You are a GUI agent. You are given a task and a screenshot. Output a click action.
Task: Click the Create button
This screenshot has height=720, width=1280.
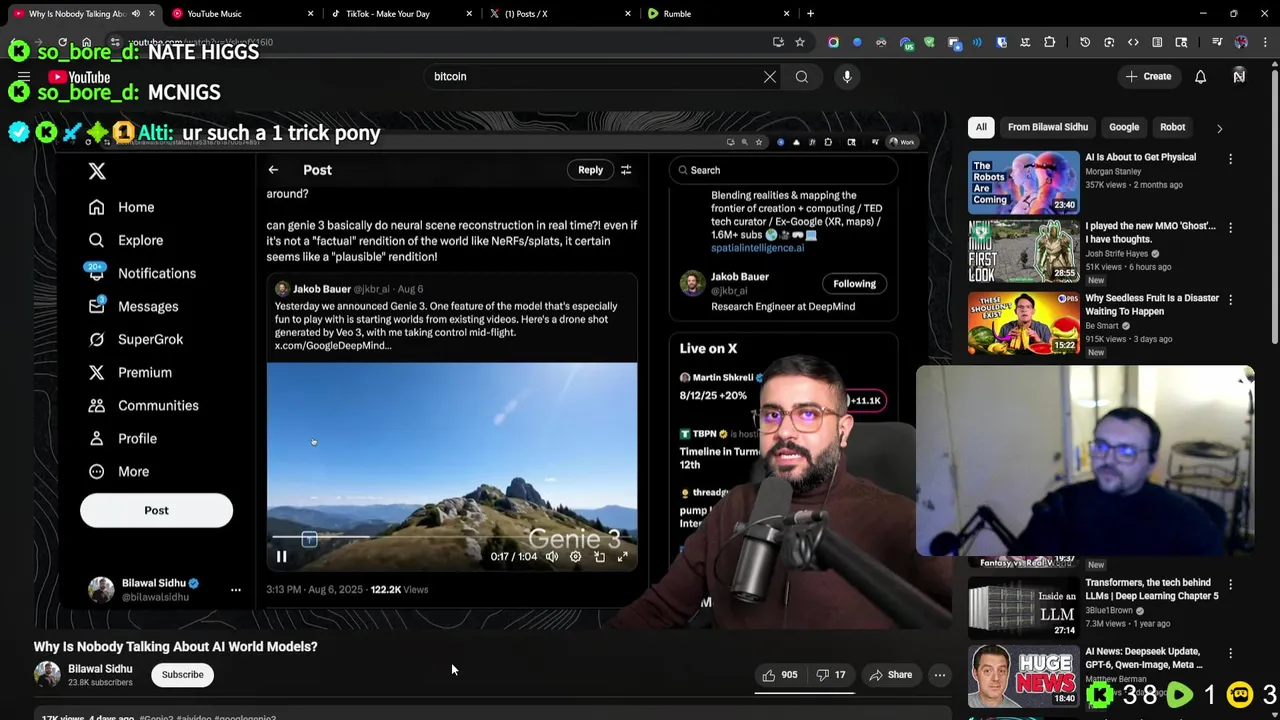point(1147,76)
